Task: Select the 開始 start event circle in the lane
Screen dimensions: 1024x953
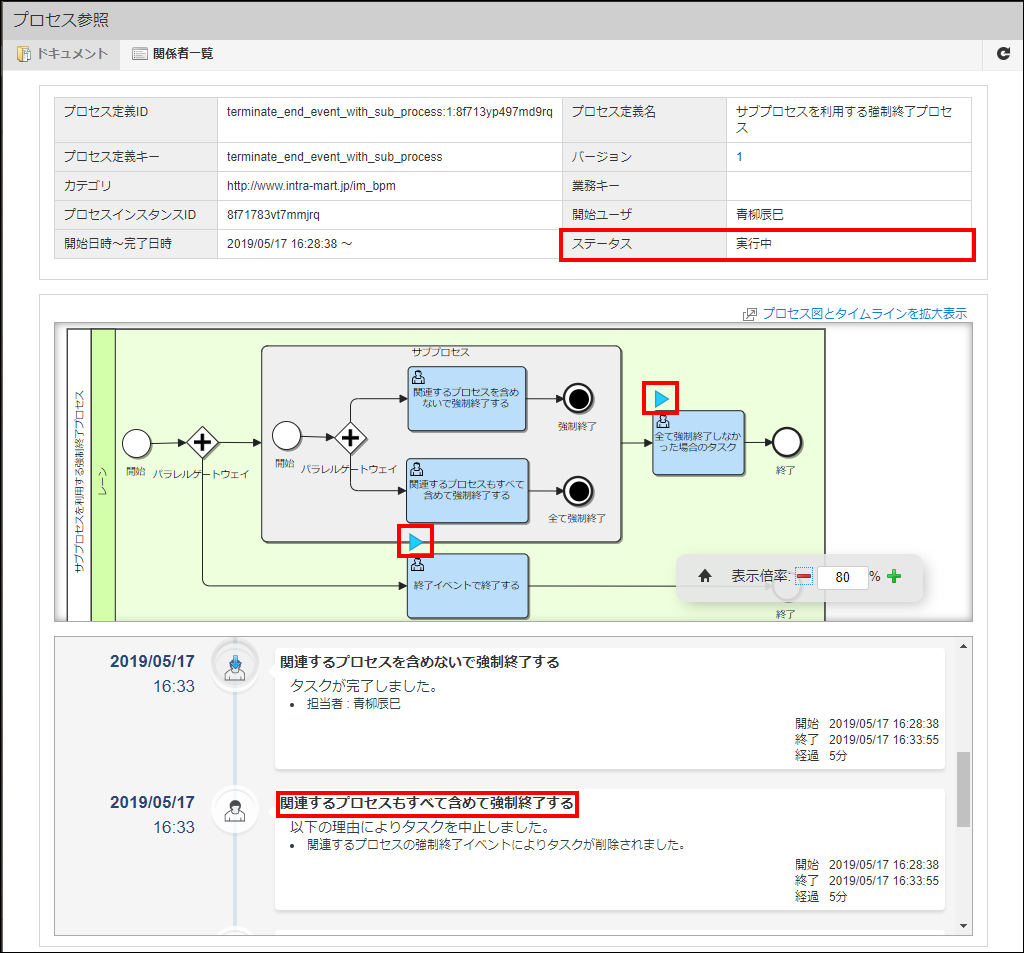Action: [x=135, y=442]
